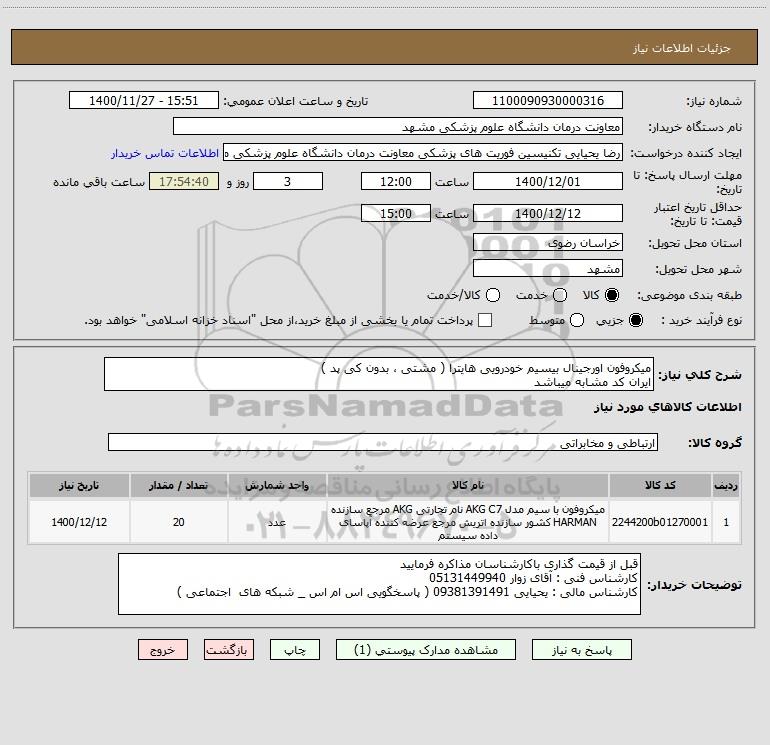
Task: Open مشاهده مدارک پیوستی (1) button
Action: point(426,650)
